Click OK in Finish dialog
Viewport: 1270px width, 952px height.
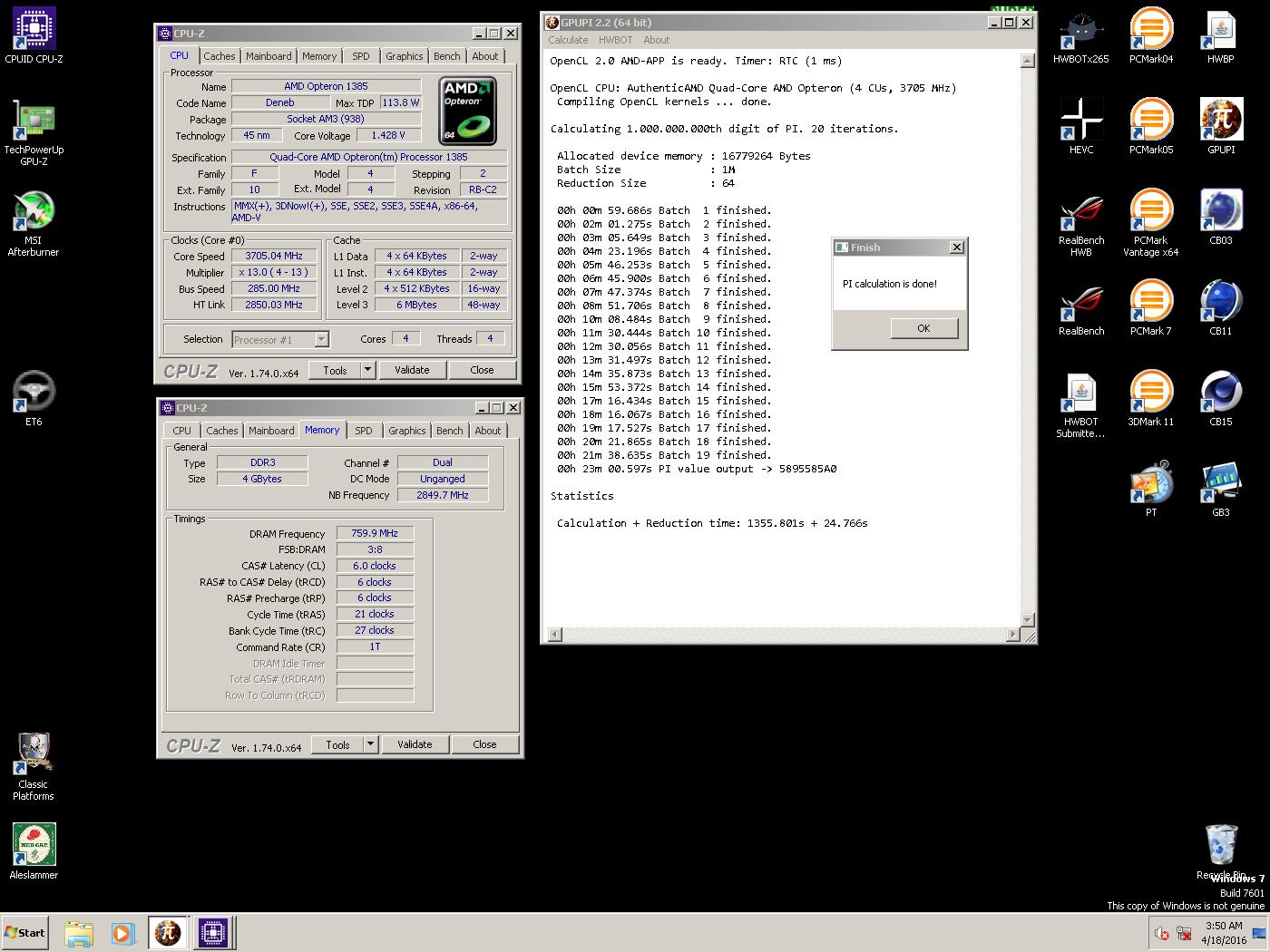tap(923, 328)
